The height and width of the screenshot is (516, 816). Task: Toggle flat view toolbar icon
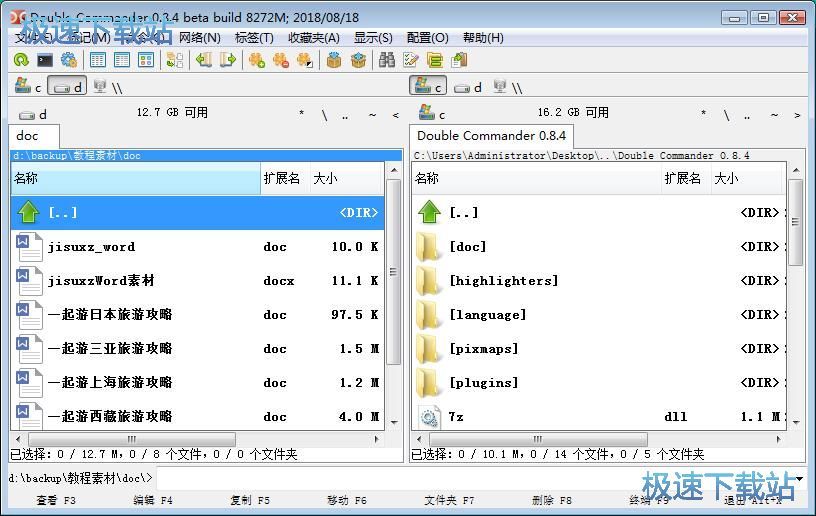click(175, 60)
